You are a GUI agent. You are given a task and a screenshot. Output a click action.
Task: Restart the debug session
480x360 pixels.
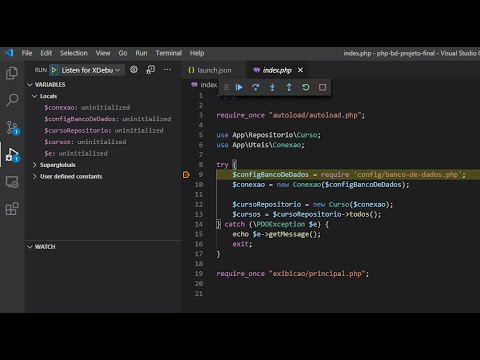coord(306,87)
